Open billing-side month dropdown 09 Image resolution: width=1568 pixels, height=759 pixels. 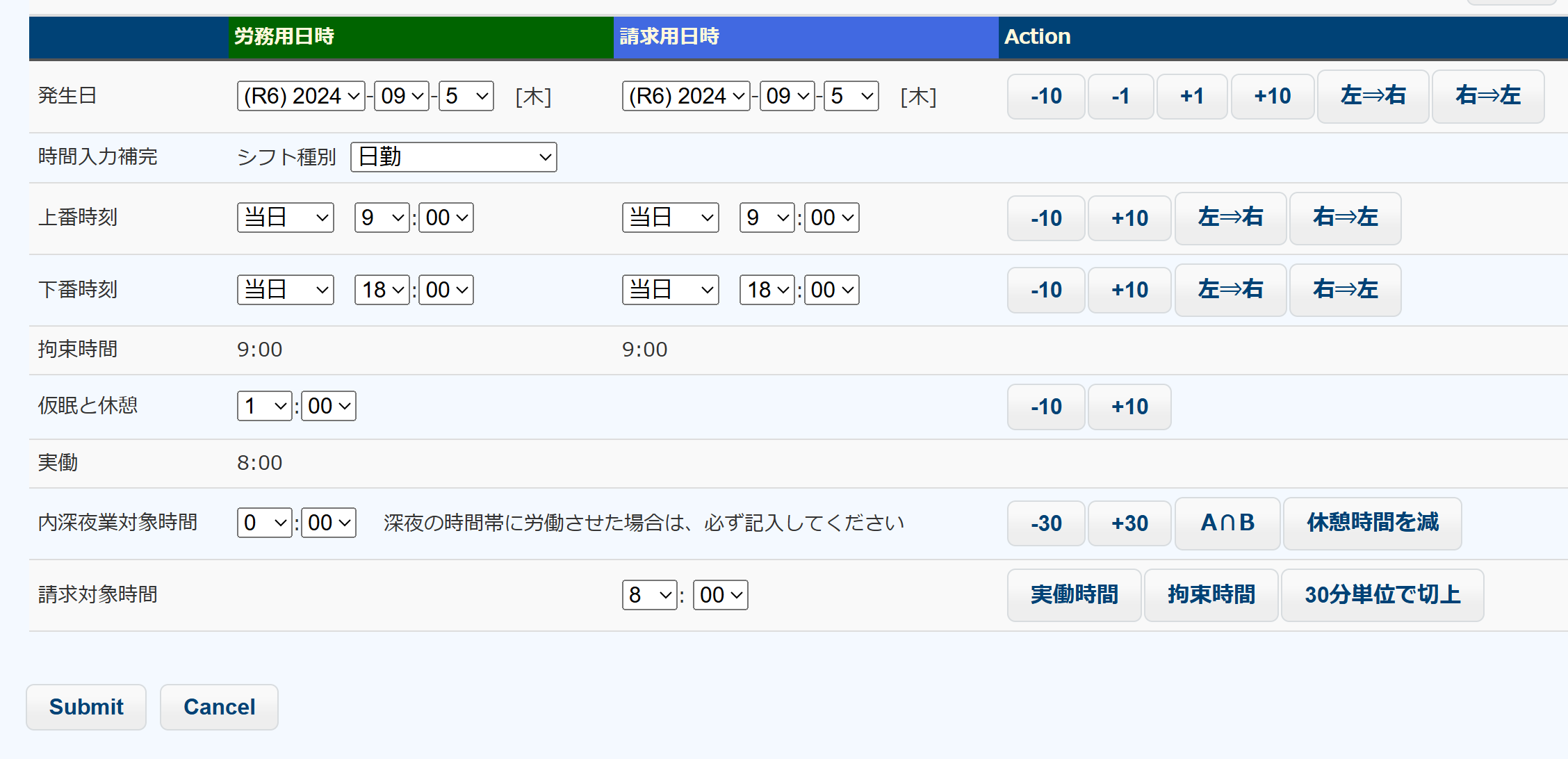point(787,96)
